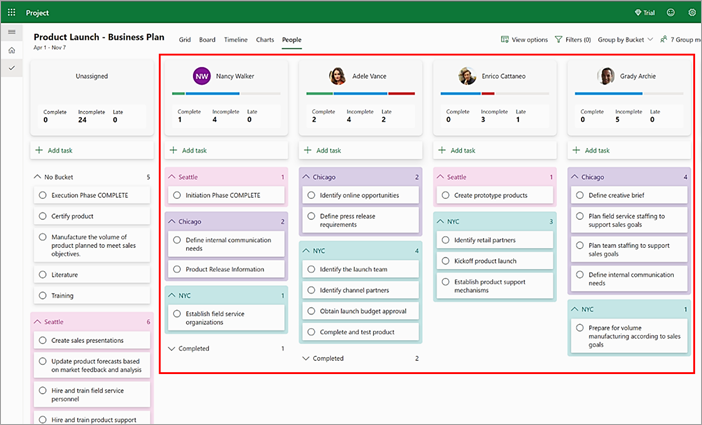702x425 pixels.
Task: Click the checkmark icon in left sidebar
Action: click(x=11, y=67)
